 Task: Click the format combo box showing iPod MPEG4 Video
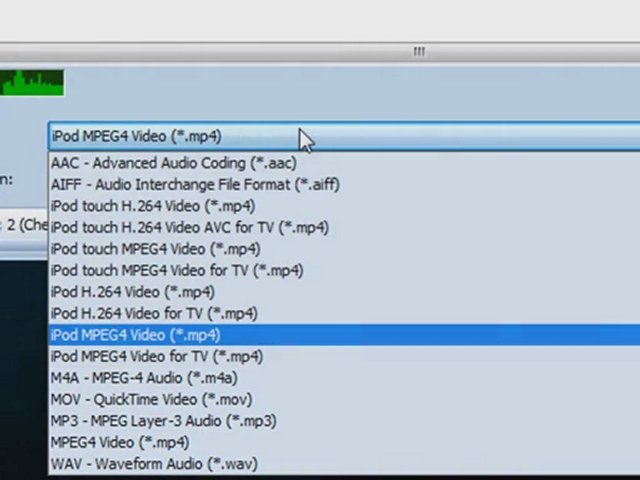click(340, 136)
